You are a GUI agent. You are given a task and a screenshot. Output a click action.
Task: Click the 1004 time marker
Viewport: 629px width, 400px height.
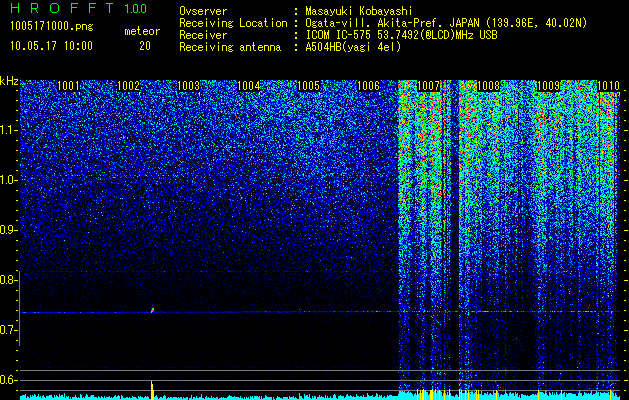[x=249, y=86]
